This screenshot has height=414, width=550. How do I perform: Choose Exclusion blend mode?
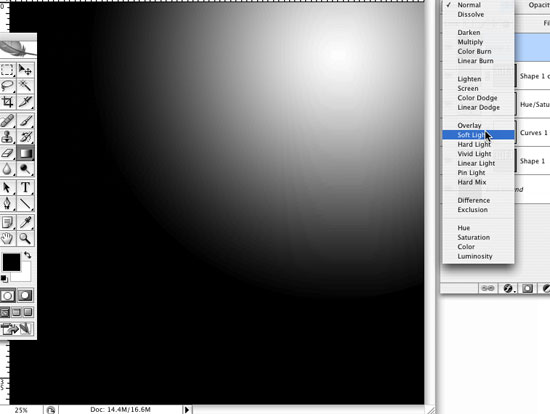478,210
